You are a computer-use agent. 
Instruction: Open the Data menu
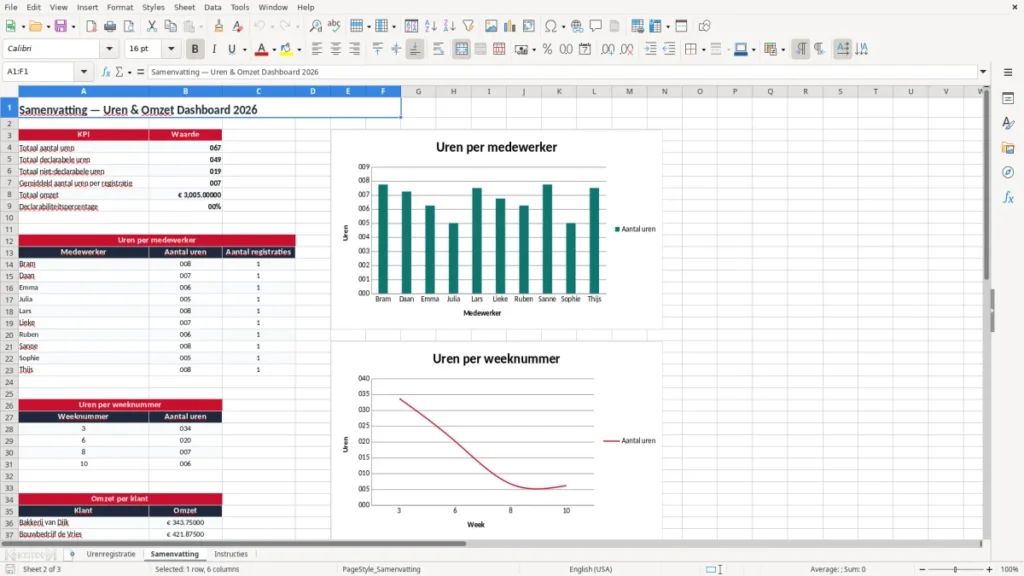(212, 7)
